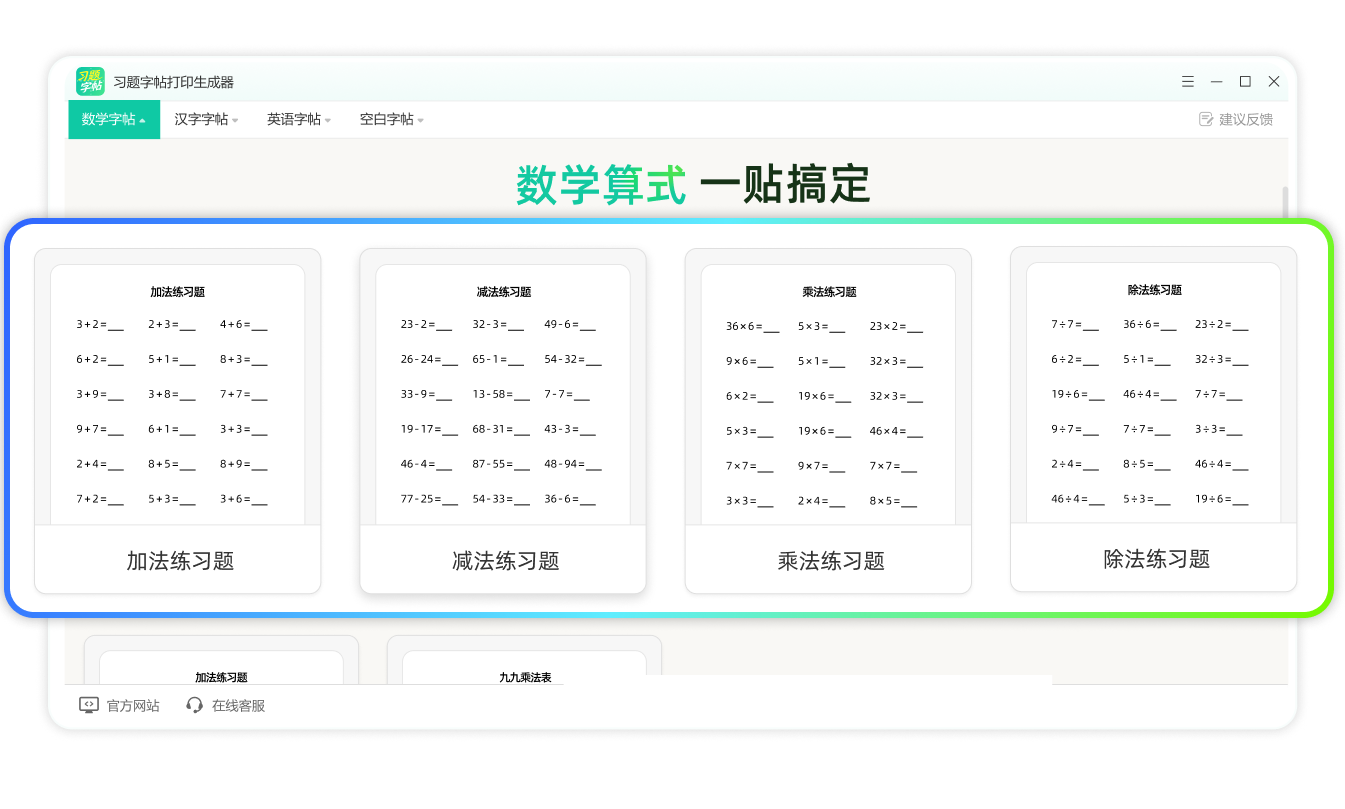Minimize the 习题字帖打印生成器 window

[1216, 81]
